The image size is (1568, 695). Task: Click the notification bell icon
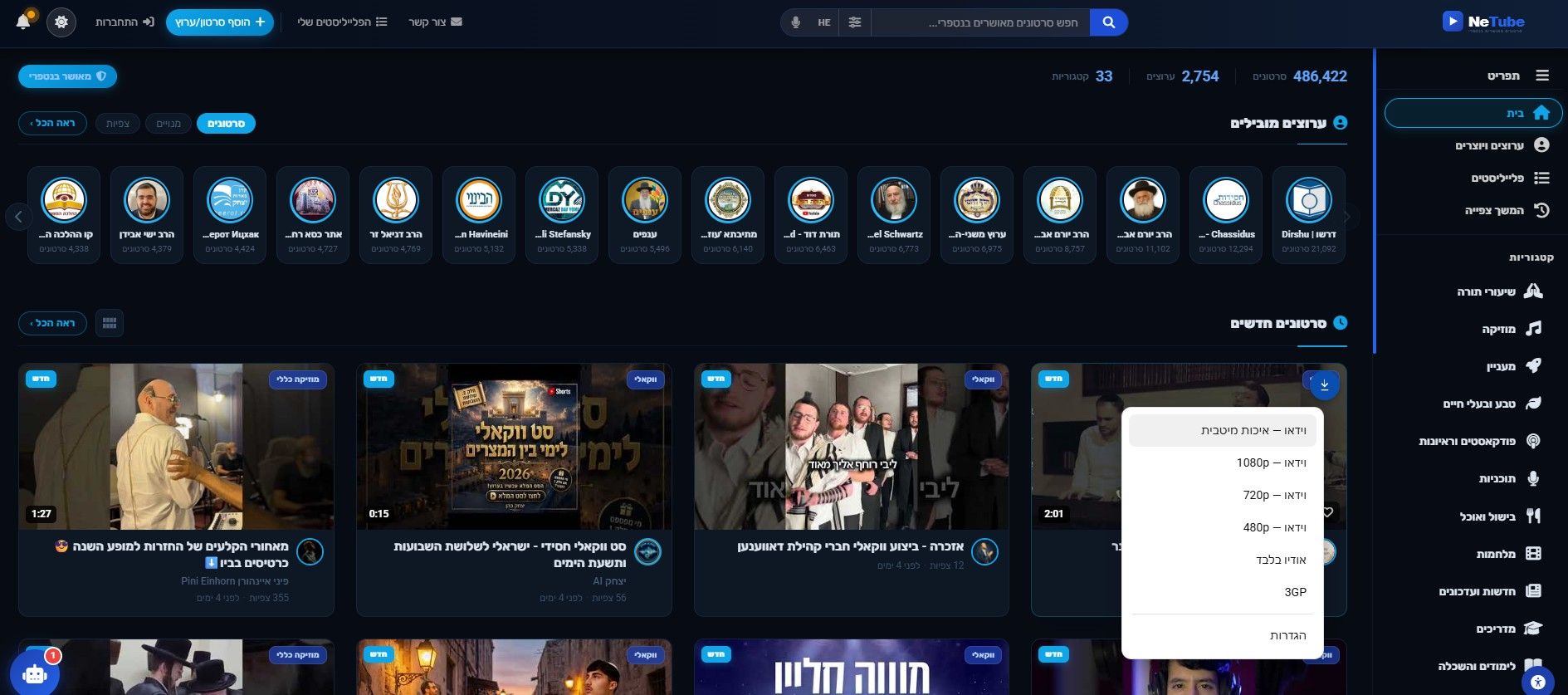[23, 22]
